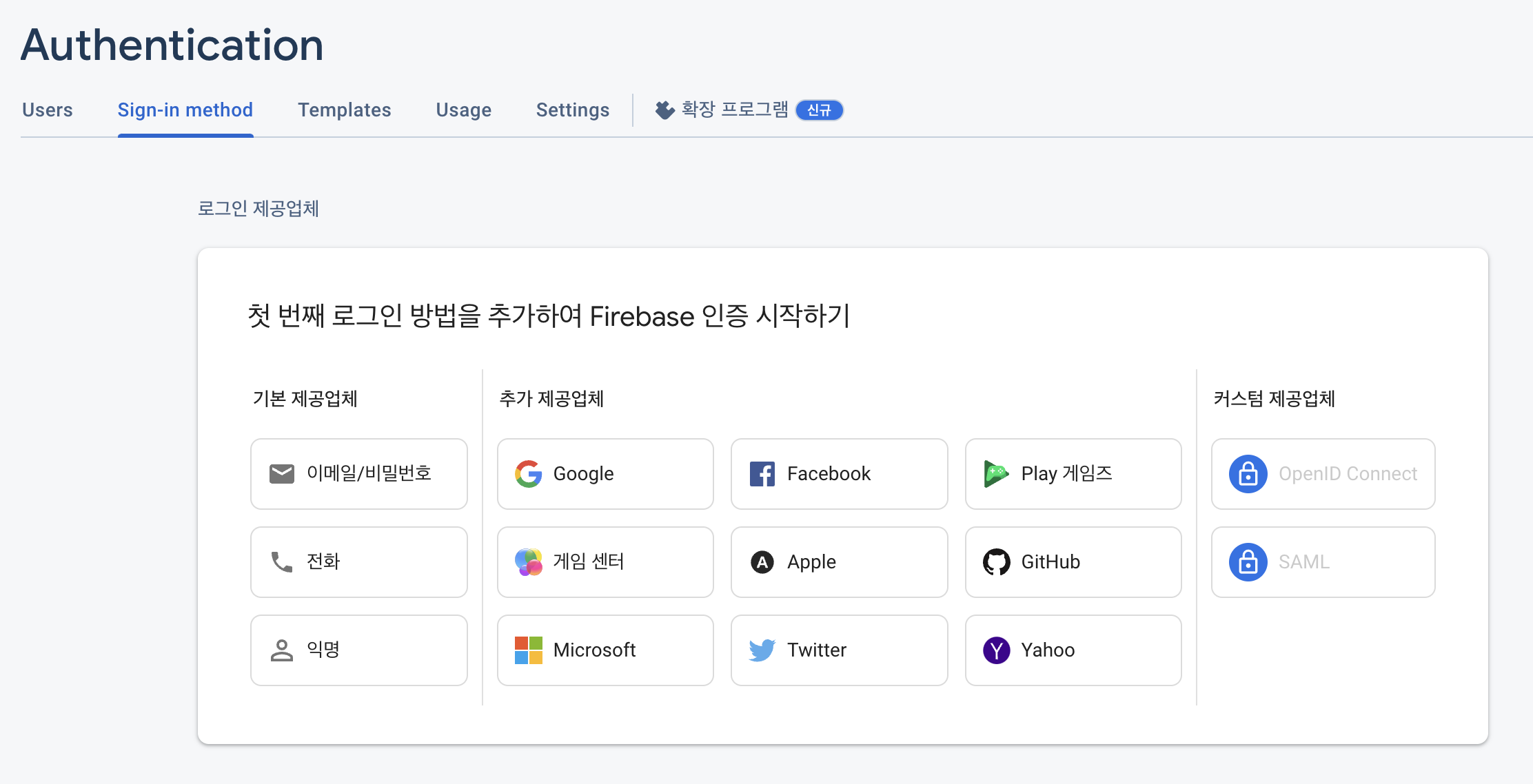Screen dimensions: 1533x784
Task: Click the 신규 new badge
Action: click(x=819, y=110)
